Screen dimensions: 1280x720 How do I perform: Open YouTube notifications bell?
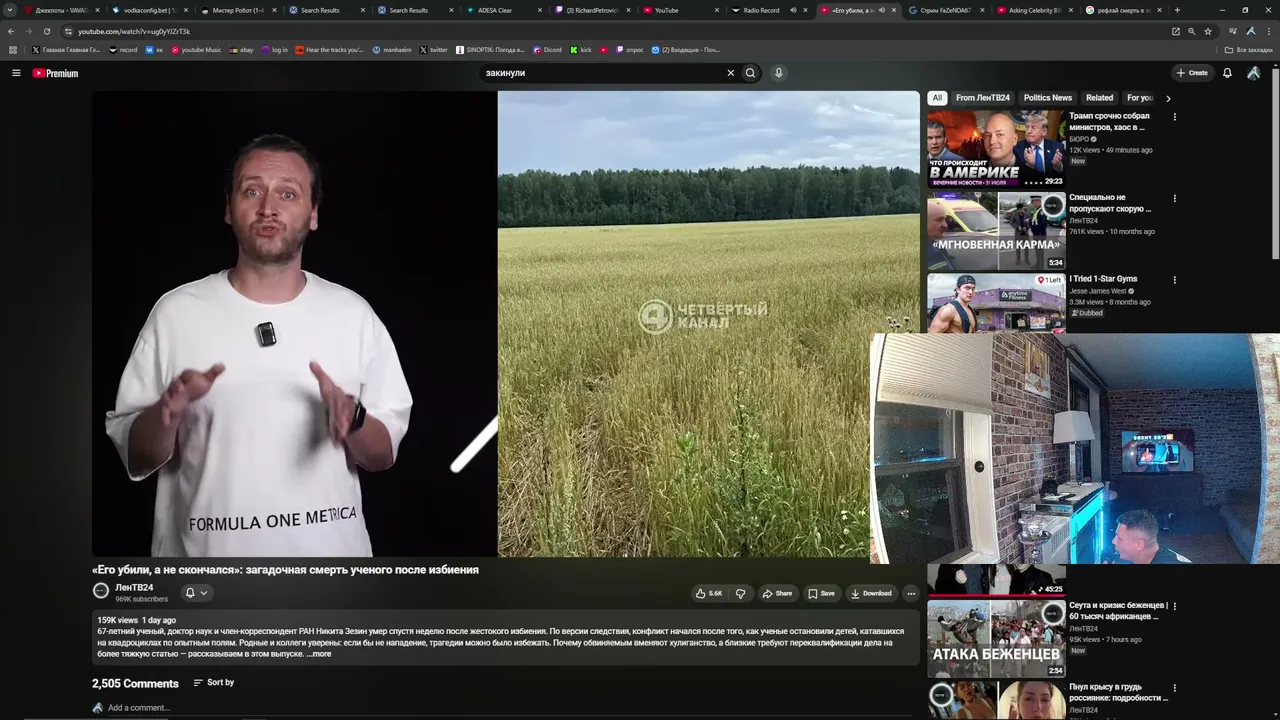(x=1227, y=73)
